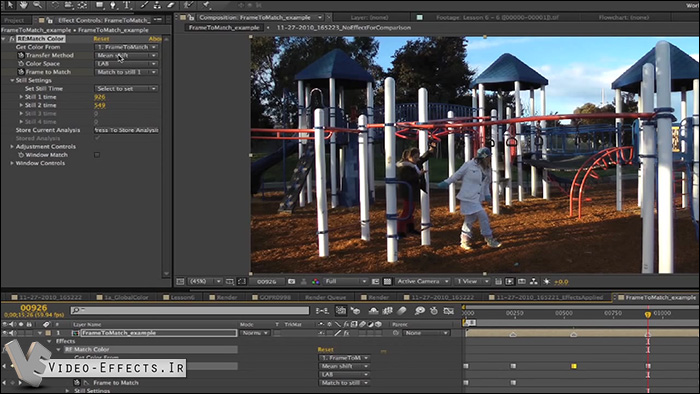Toggle Frame to Match stopwatch in Effect Controls

(21, 72)
